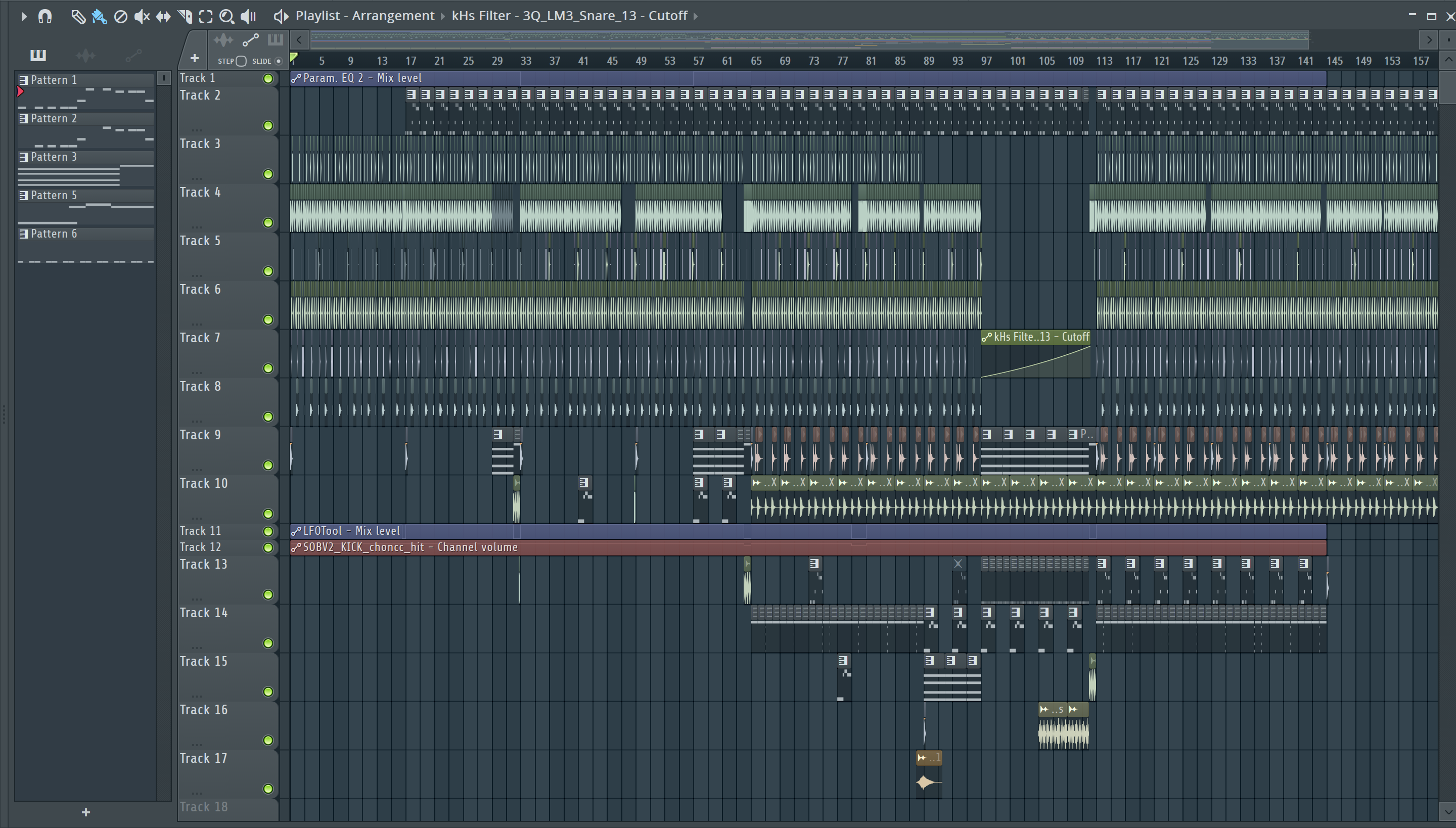The width and height of the screenshot is (1456, 828).
Task: Click bar 129 on the timeline ruler
Action: point(1219,61)
